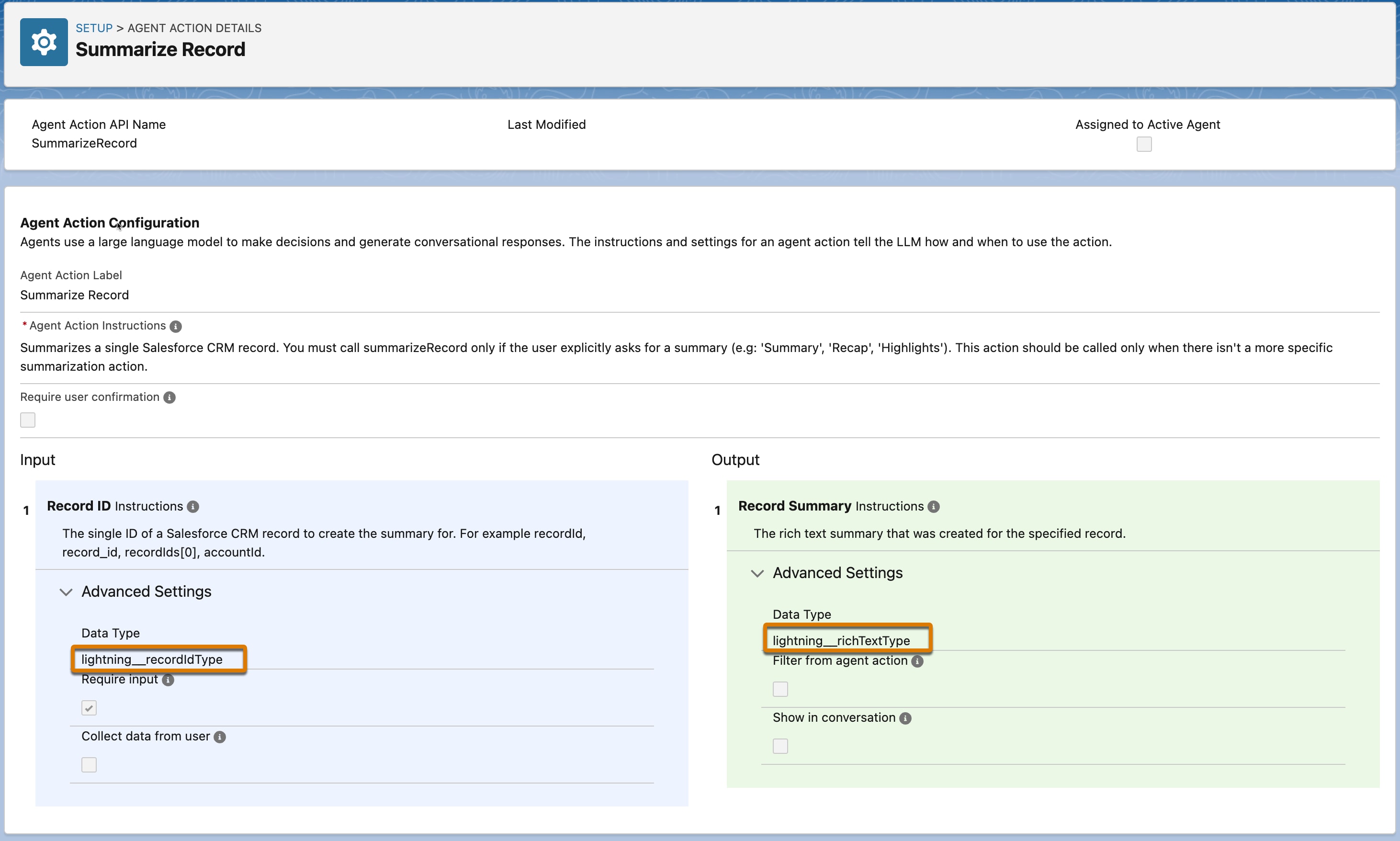Click the SummarizeRecord API name value
The height and width of the screenshot is (841, 1400).
[84, 143]
